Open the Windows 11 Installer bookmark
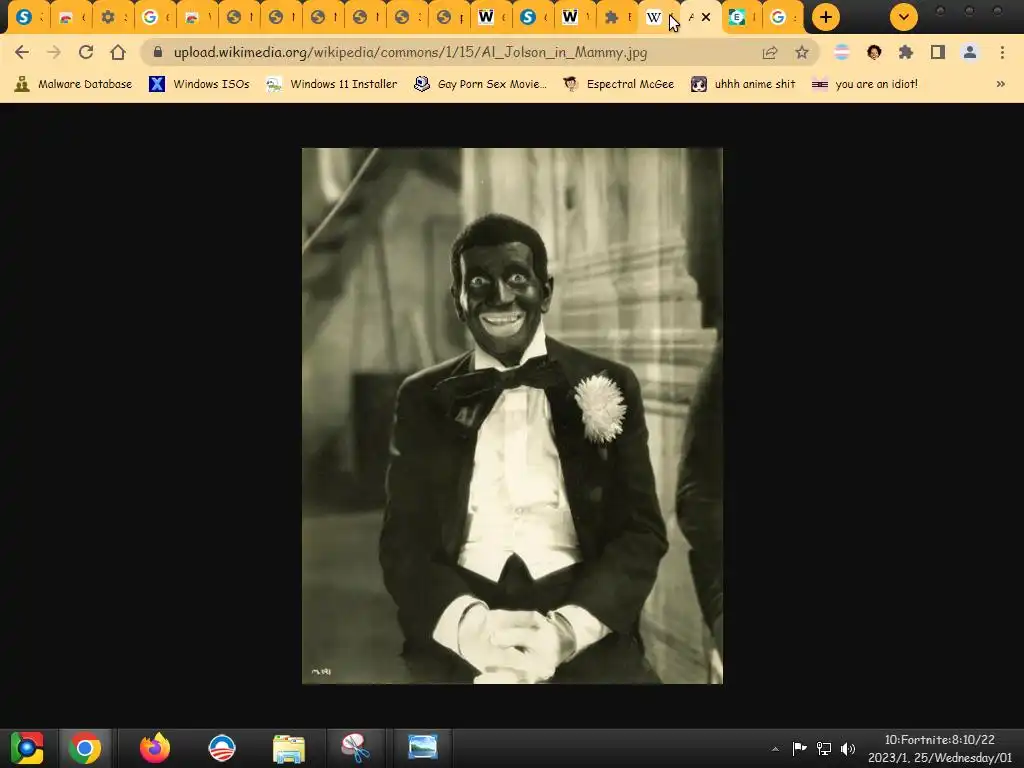 pos(332,84)
